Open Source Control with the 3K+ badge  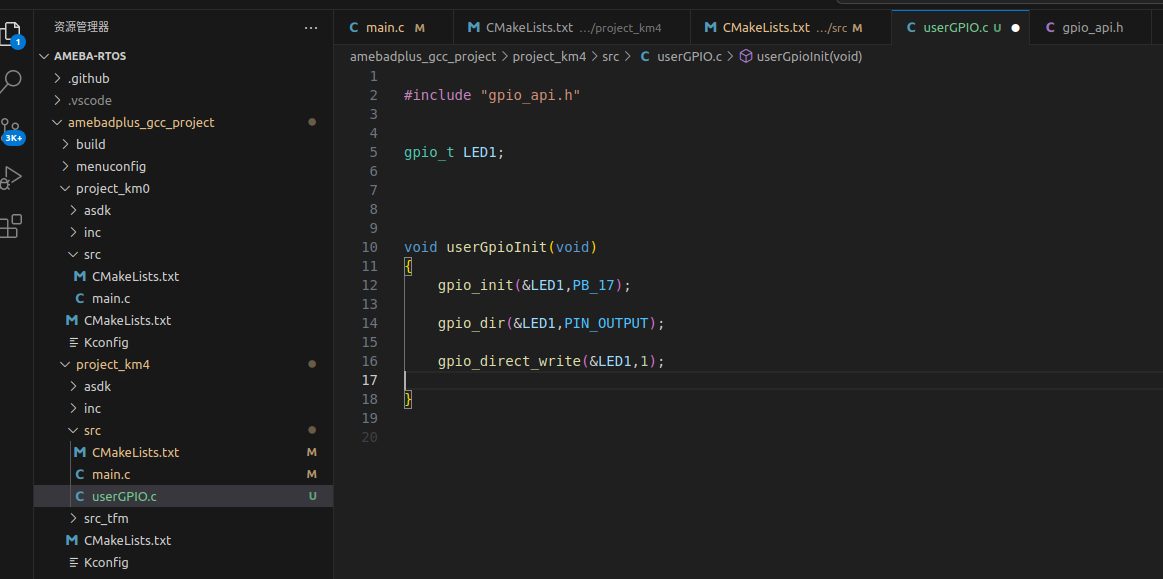11,130
